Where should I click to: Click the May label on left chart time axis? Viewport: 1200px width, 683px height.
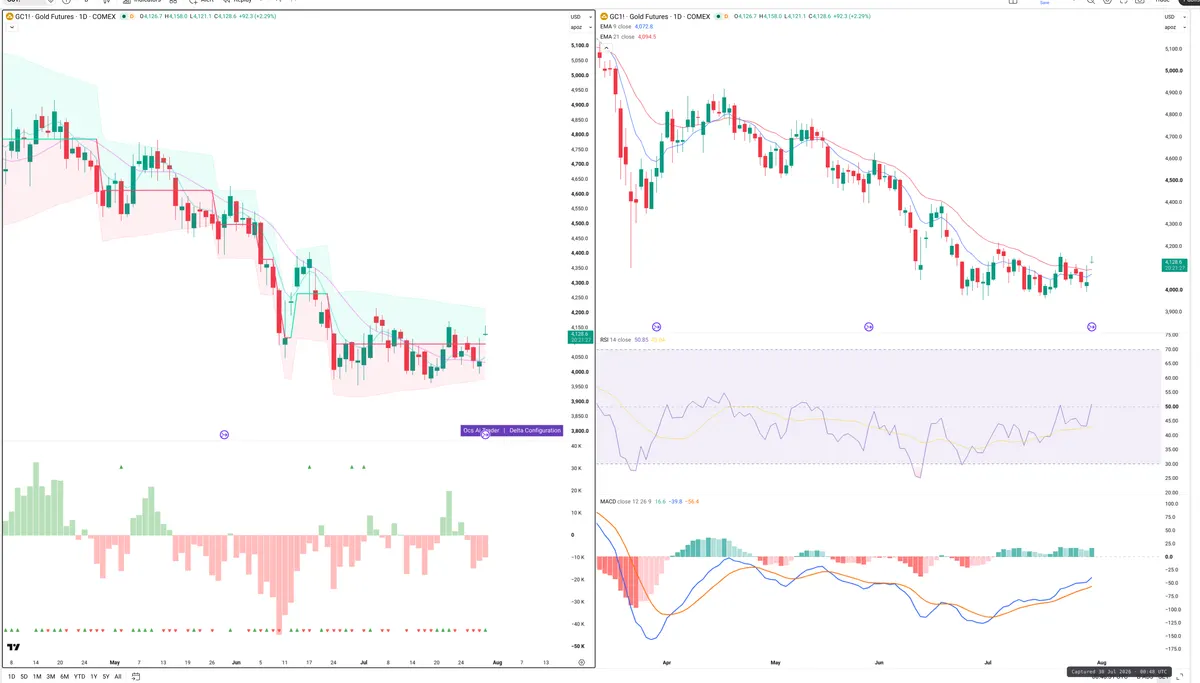coord(113,662)
